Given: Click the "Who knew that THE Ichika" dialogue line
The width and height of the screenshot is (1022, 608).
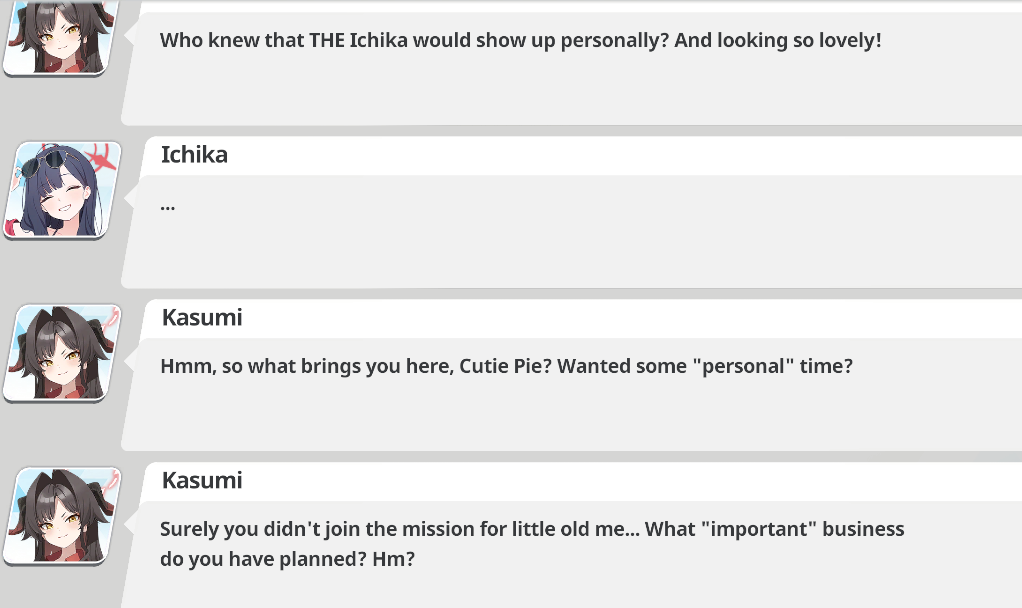Looking at the screenshot, I should click(x=520, y=41).
